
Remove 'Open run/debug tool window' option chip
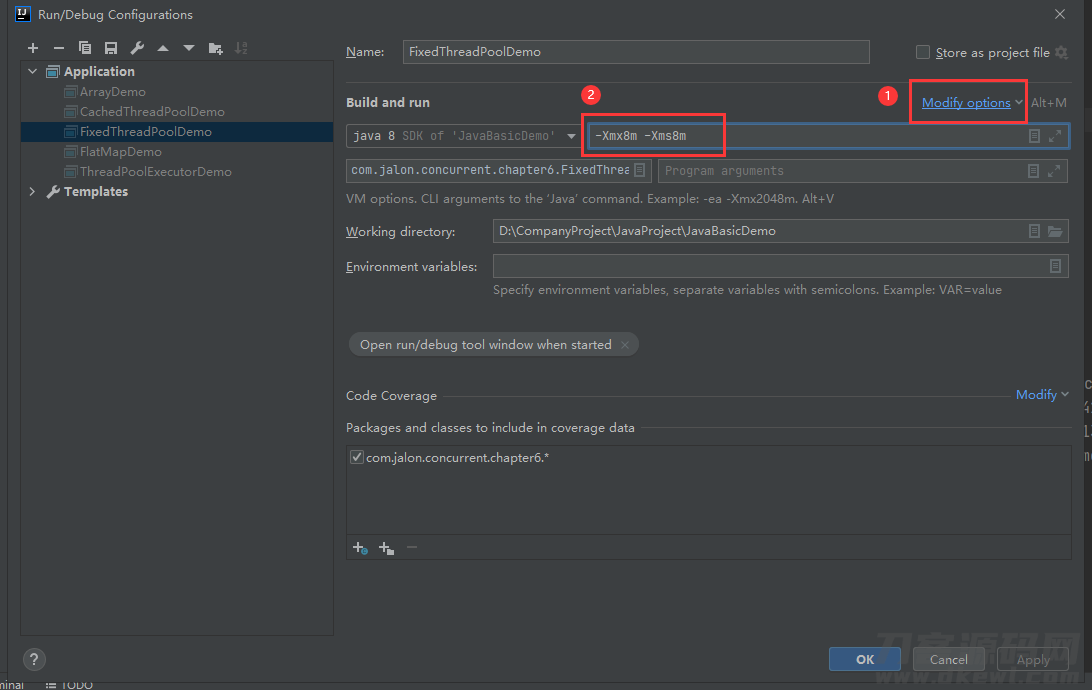click(625, 345)
